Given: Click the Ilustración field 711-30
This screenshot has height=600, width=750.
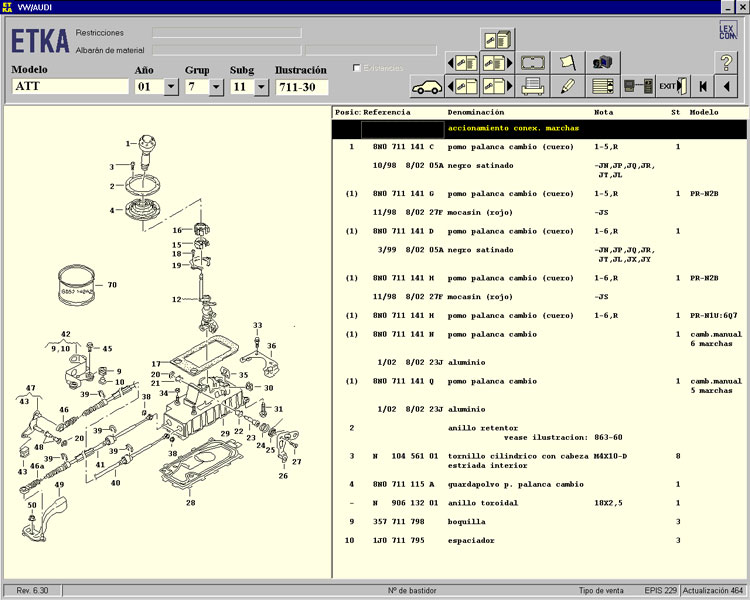Looking at the screenshot, I should pyautogui.click(x=302, y=87).
